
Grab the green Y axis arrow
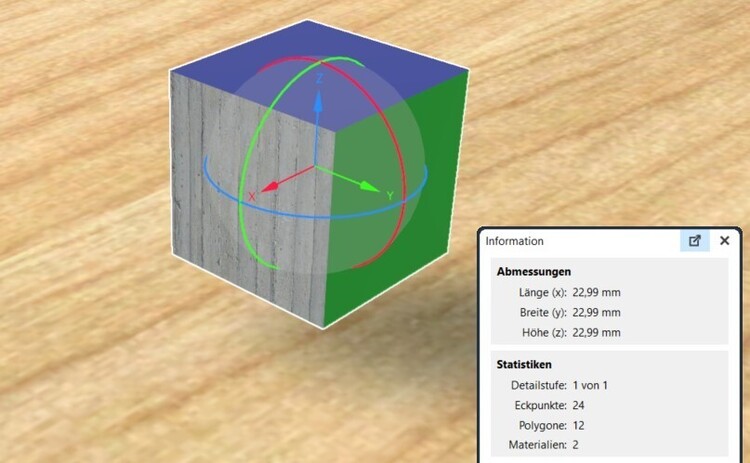pyautogui.click(x=370, y=186)
